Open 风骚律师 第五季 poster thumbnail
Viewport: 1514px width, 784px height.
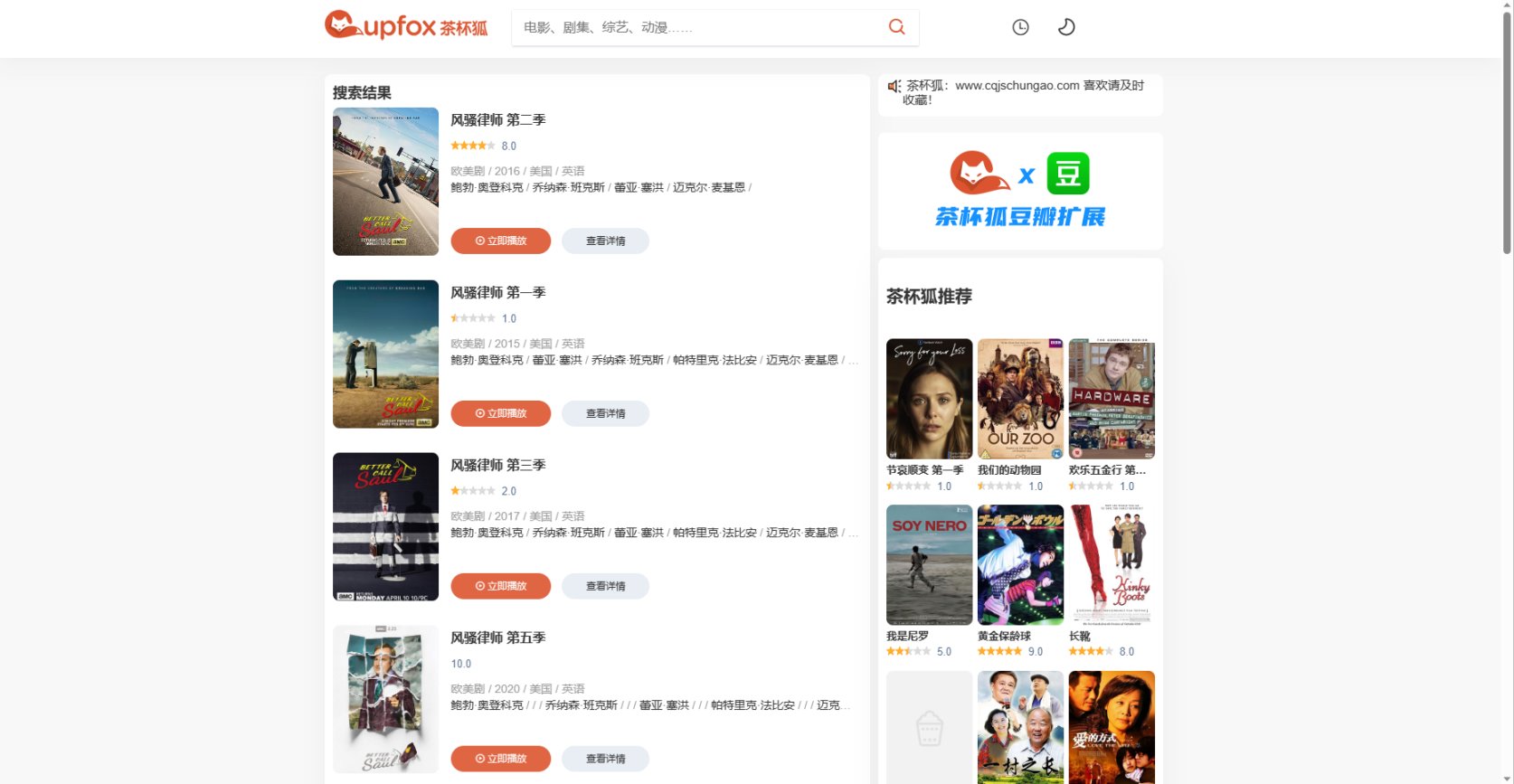click(x=385, y=700)
